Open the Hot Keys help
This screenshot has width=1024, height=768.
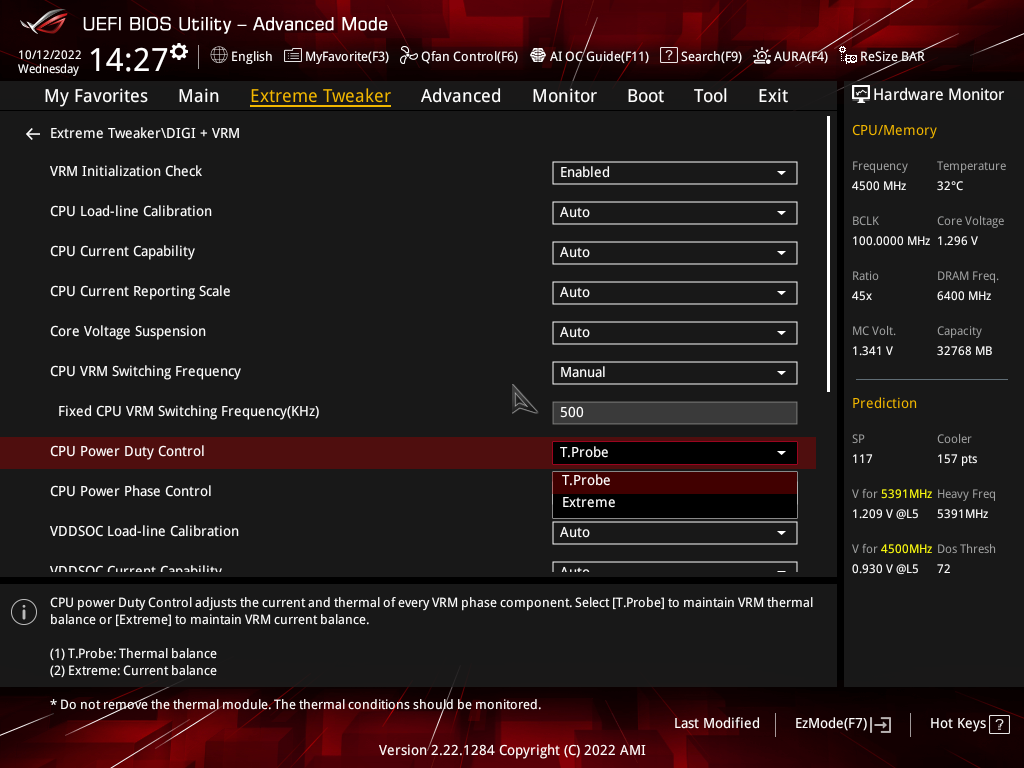click(x=969, y=724)
